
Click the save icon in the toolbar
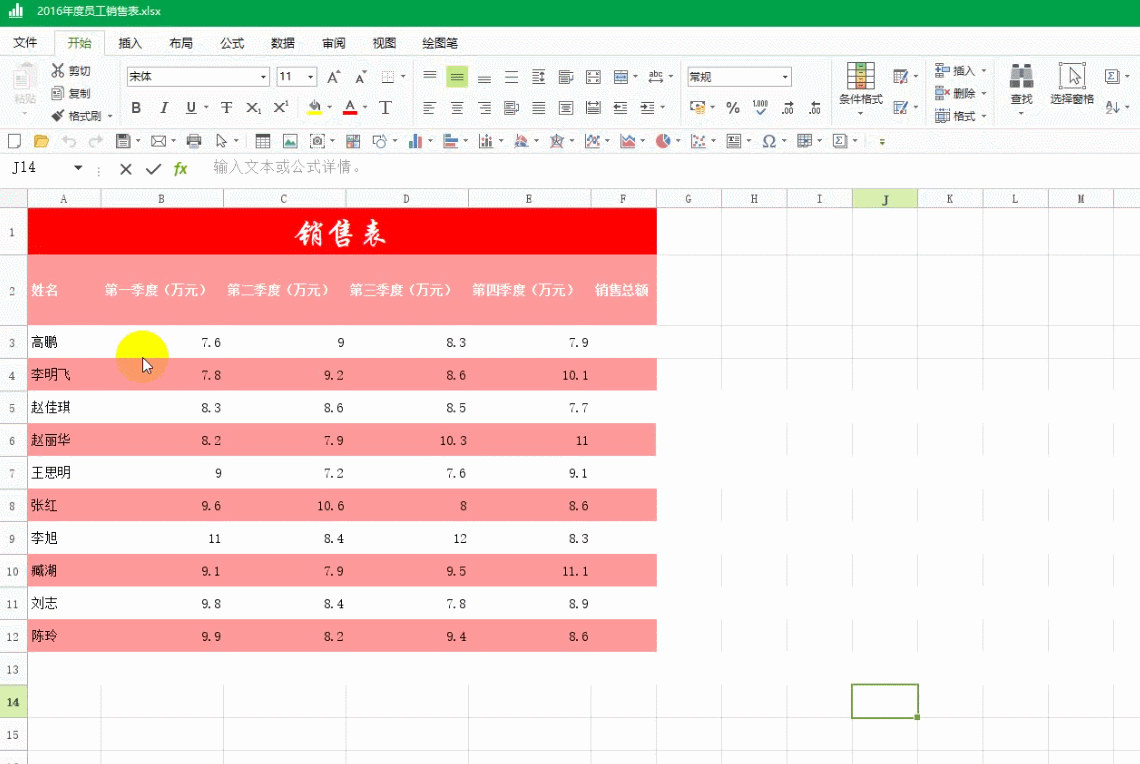pyautogui.click(x=123, y=141)
